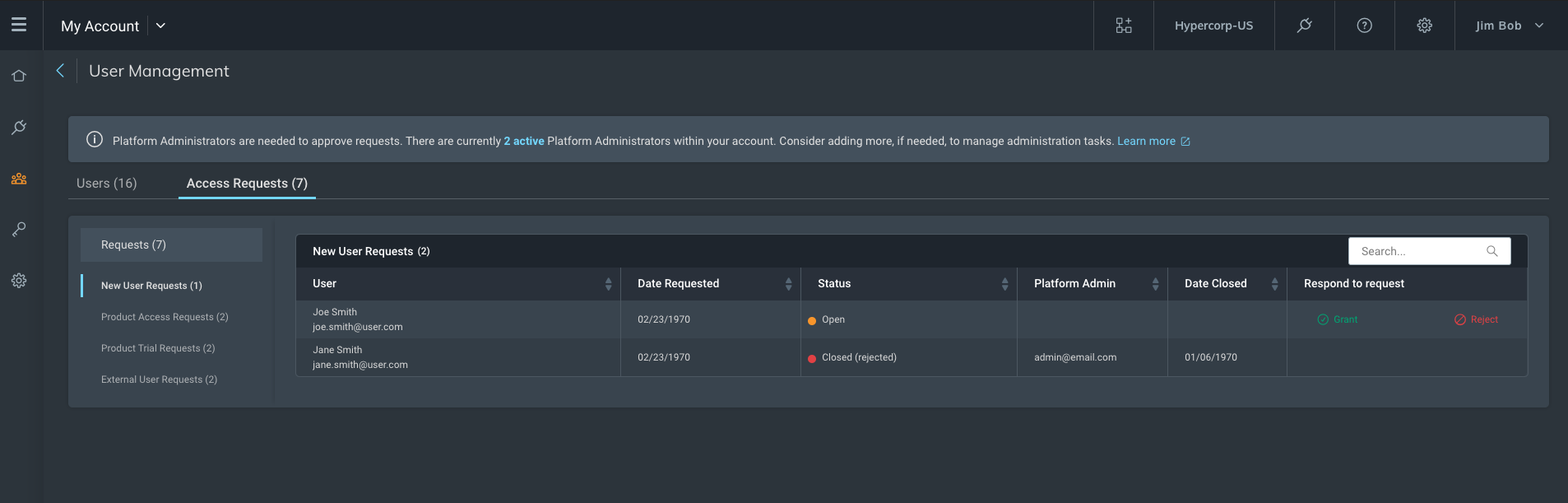The image size is (1568, 503).
Task: Click the Search input field
Action: click(x=1420, y=251)
